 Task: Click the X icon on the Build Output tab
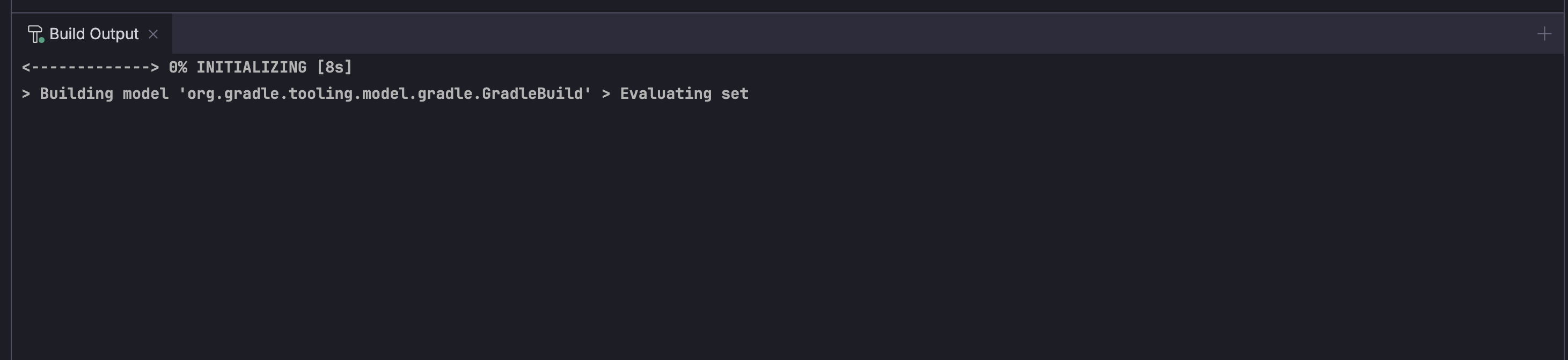point(153,34)
